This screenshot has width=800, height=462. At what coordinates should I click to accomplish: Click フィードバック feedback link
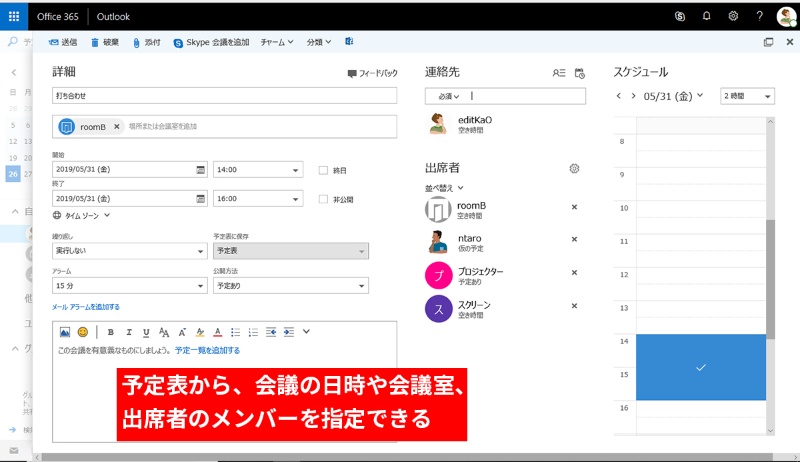click(372, 73)
